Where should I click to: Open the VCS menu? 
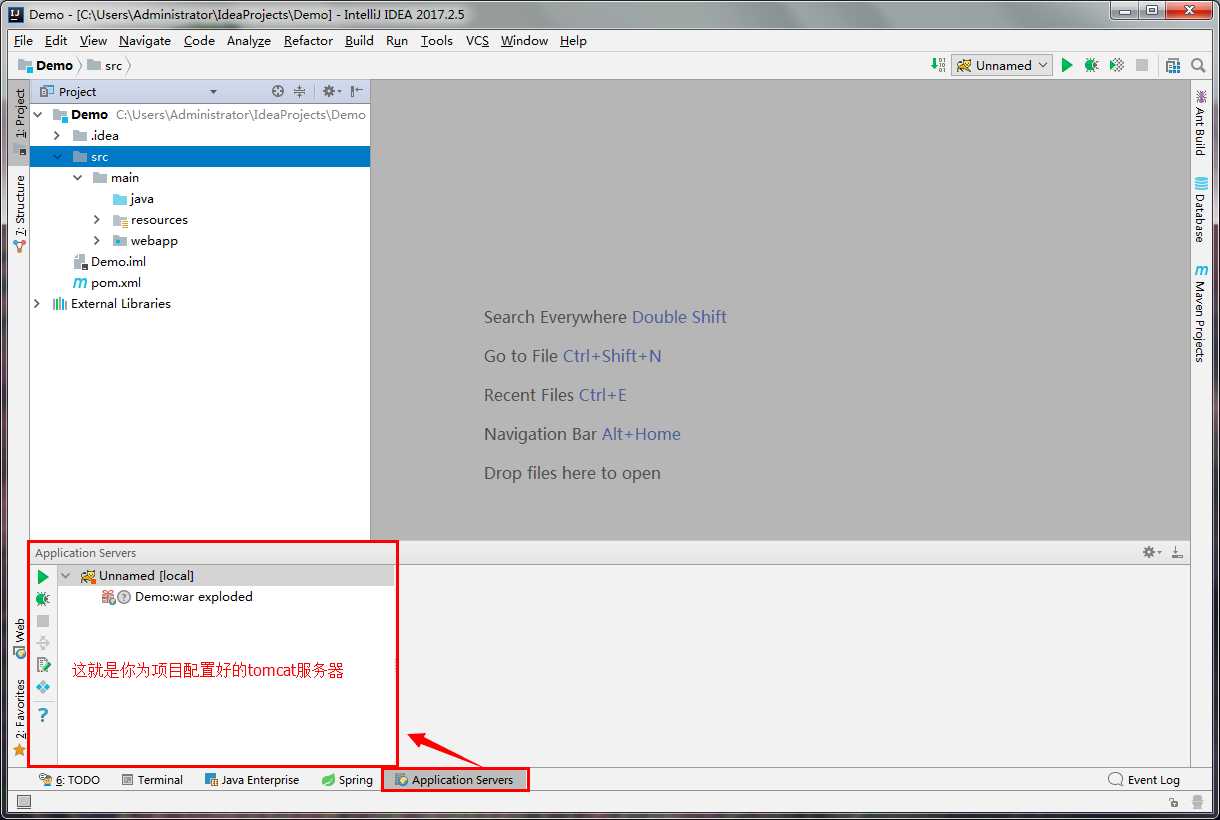click(477, 40)
